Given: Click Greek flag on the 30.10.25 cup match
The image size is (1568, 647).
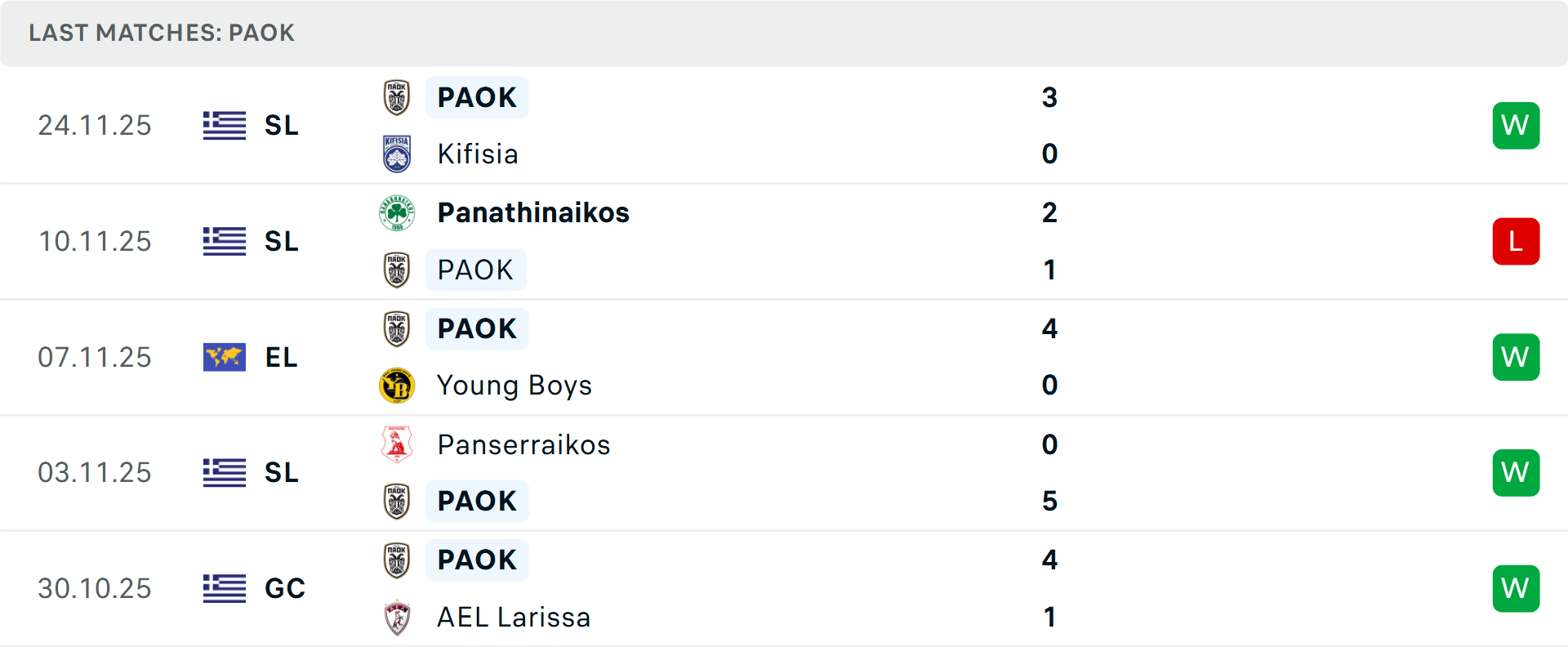Looking at the screenshot, I should pos(225,588).
